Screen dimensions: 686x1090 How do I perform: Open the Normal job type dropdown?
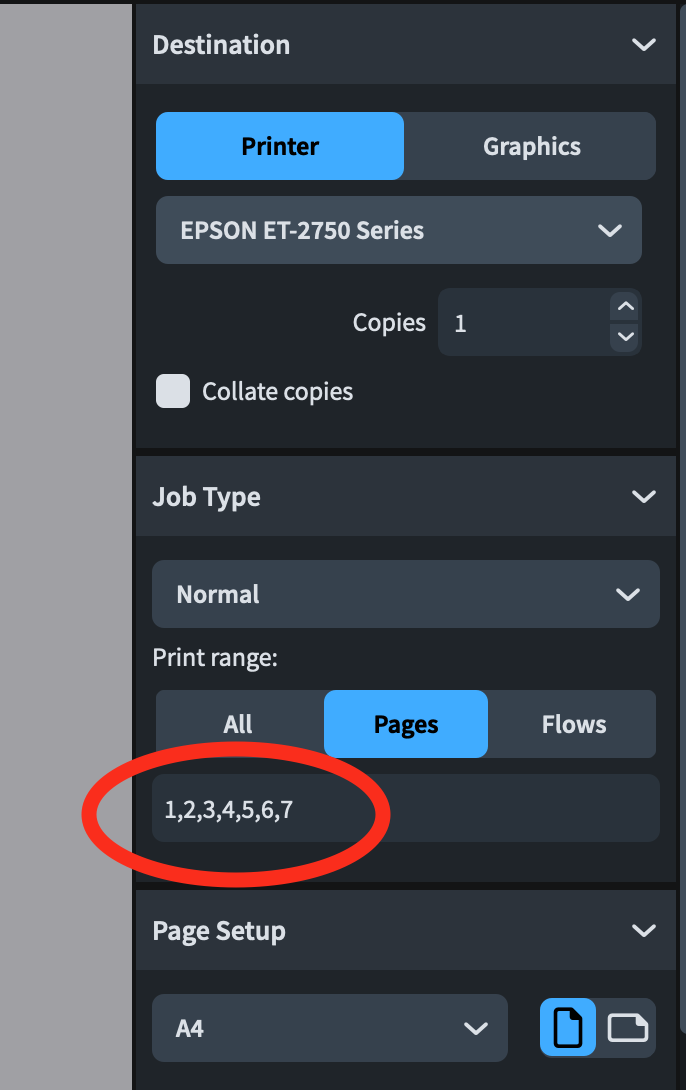point(405,594)
